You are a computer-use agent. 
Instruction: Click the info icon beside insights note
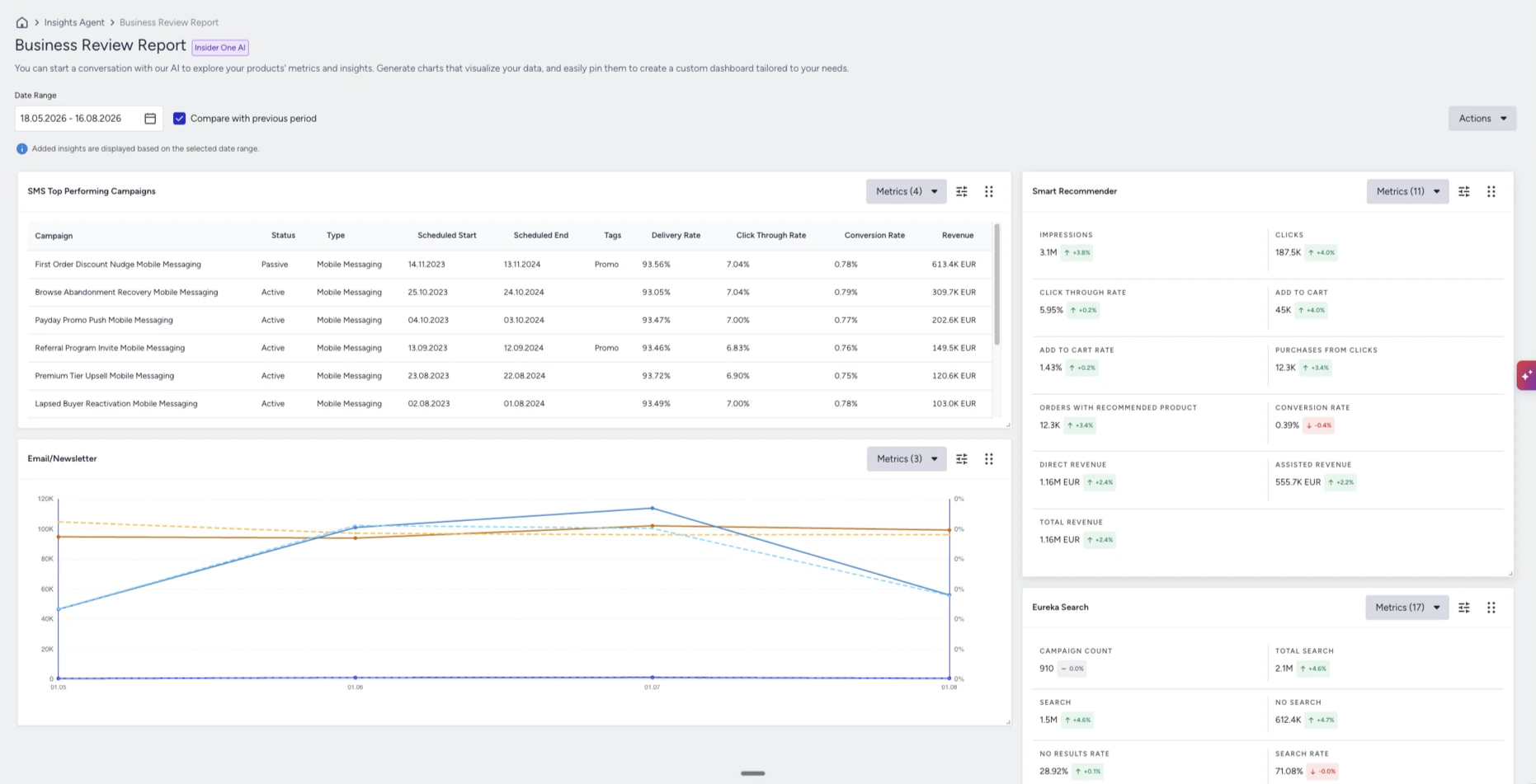point(22,149)
